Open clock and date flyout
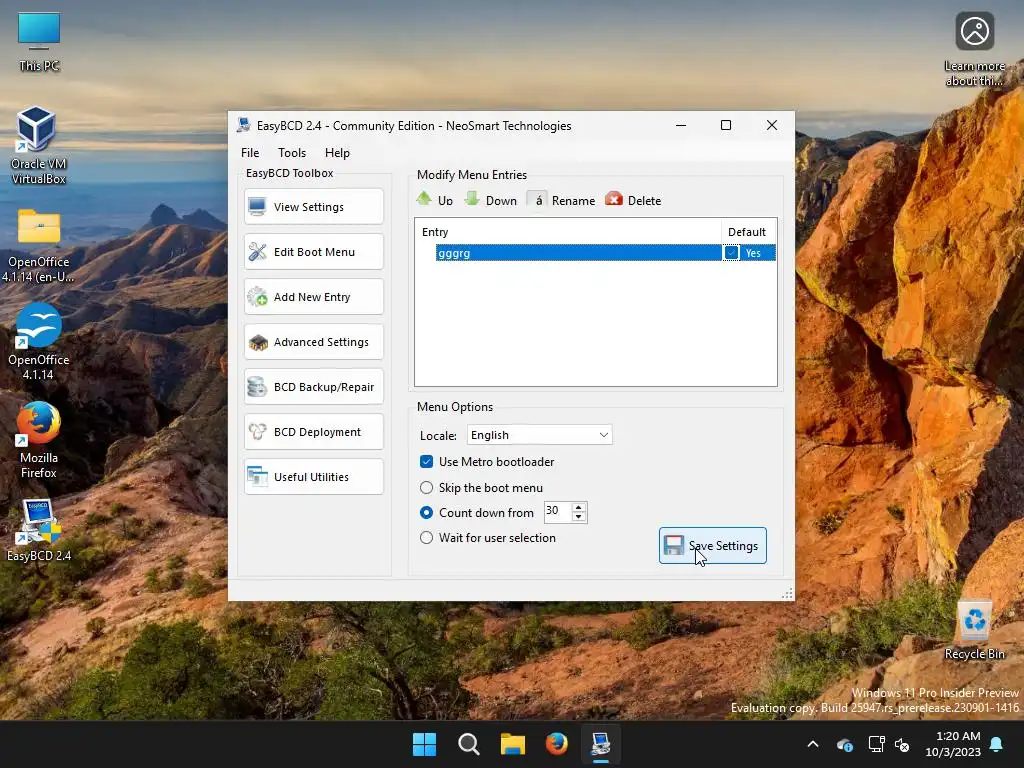 (953, 744)
